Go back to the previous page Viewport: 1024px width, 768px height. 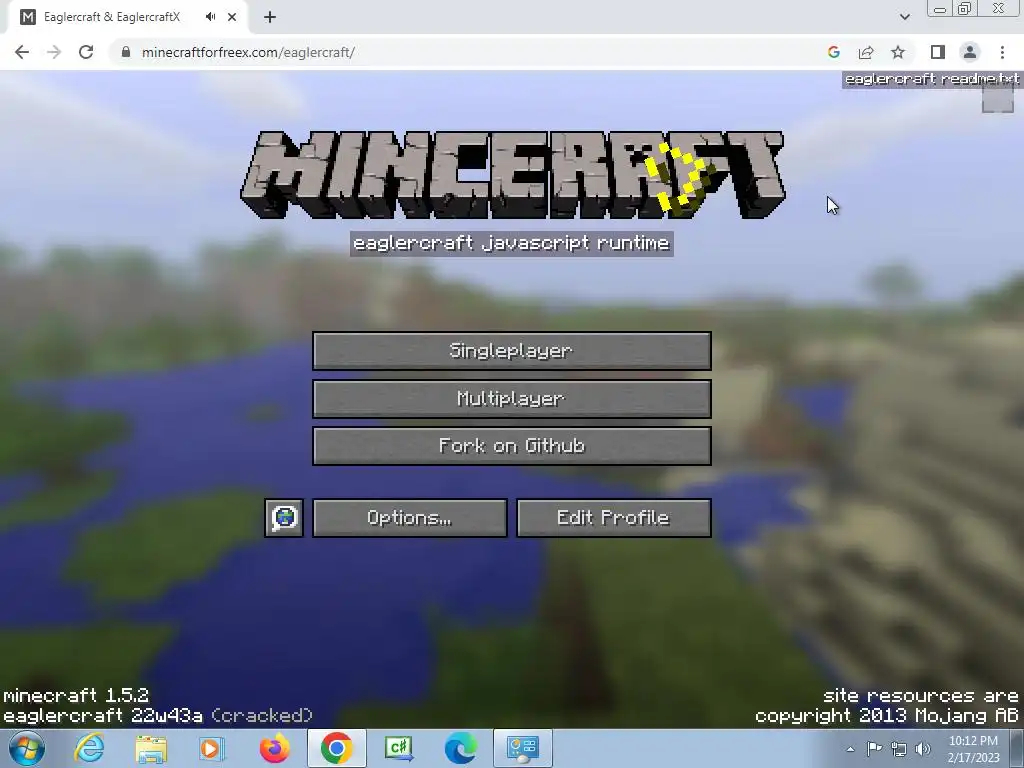click(x=22, y=52)
